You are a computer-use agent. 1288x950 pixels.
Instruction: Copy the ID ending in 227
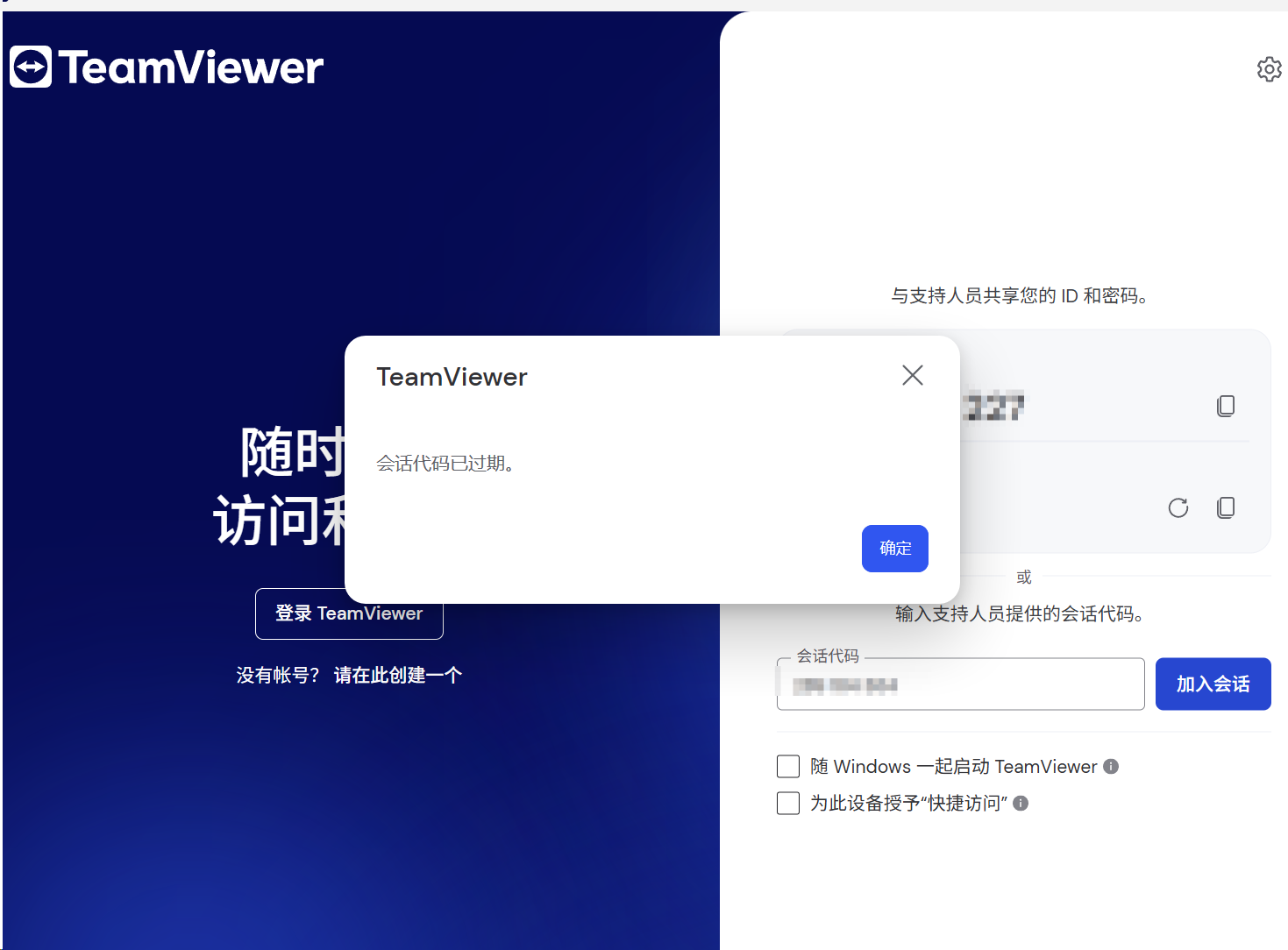coord(1226,406)
